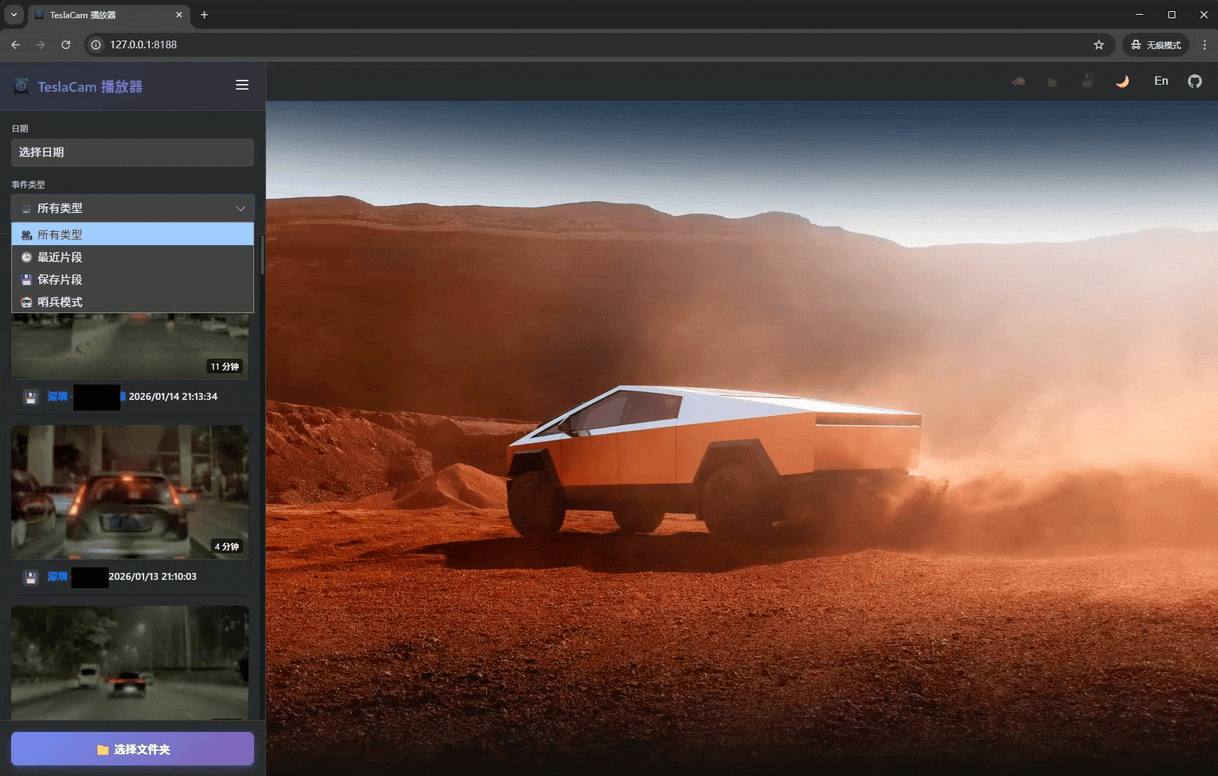Click the dimmed video camera icon in header
This screenshot has height=776, width=1218.
point(1087,82)
